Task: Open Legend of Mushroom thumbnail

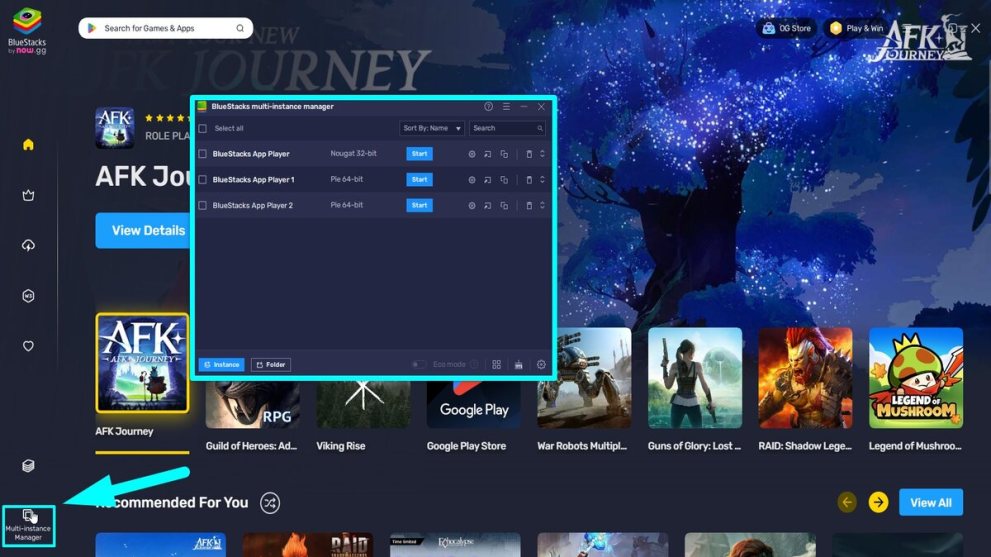Action: tap(916, 378)
